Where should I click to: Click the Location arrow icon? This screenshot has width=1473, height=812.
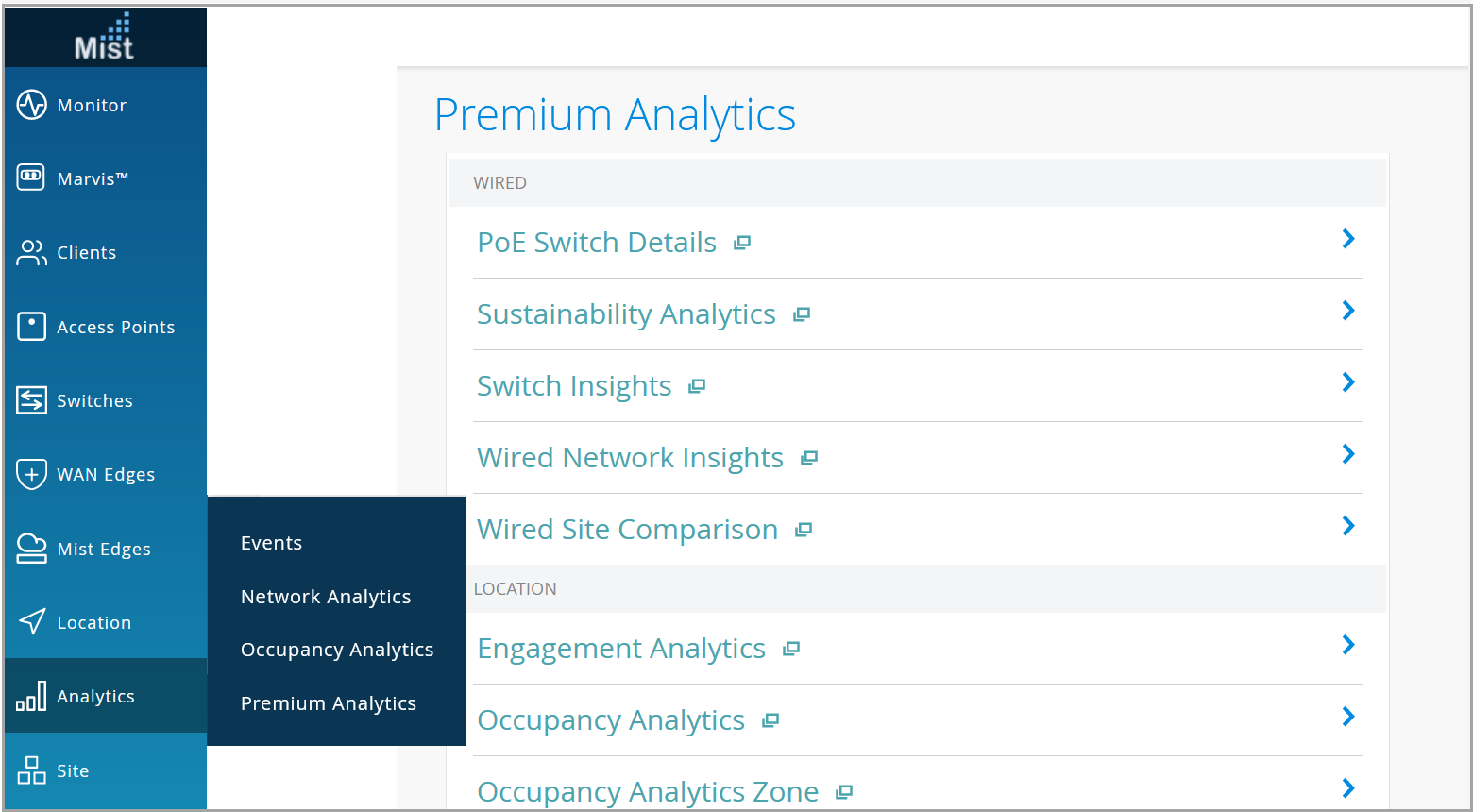coord(31,621)
